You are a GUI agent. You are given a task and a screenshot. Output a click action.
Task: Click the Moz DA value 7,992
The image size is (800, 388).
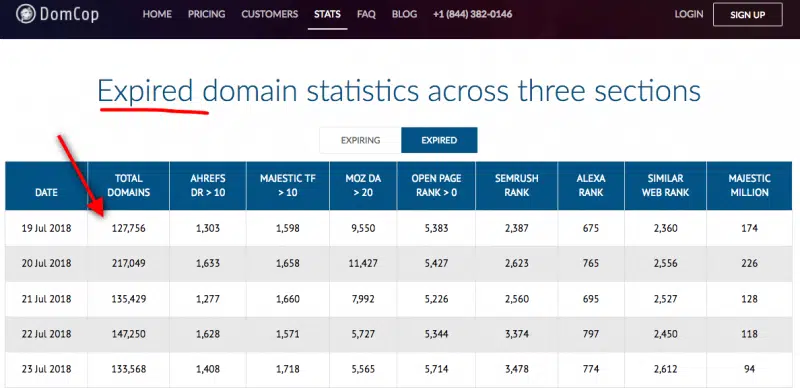coord(363,299)
